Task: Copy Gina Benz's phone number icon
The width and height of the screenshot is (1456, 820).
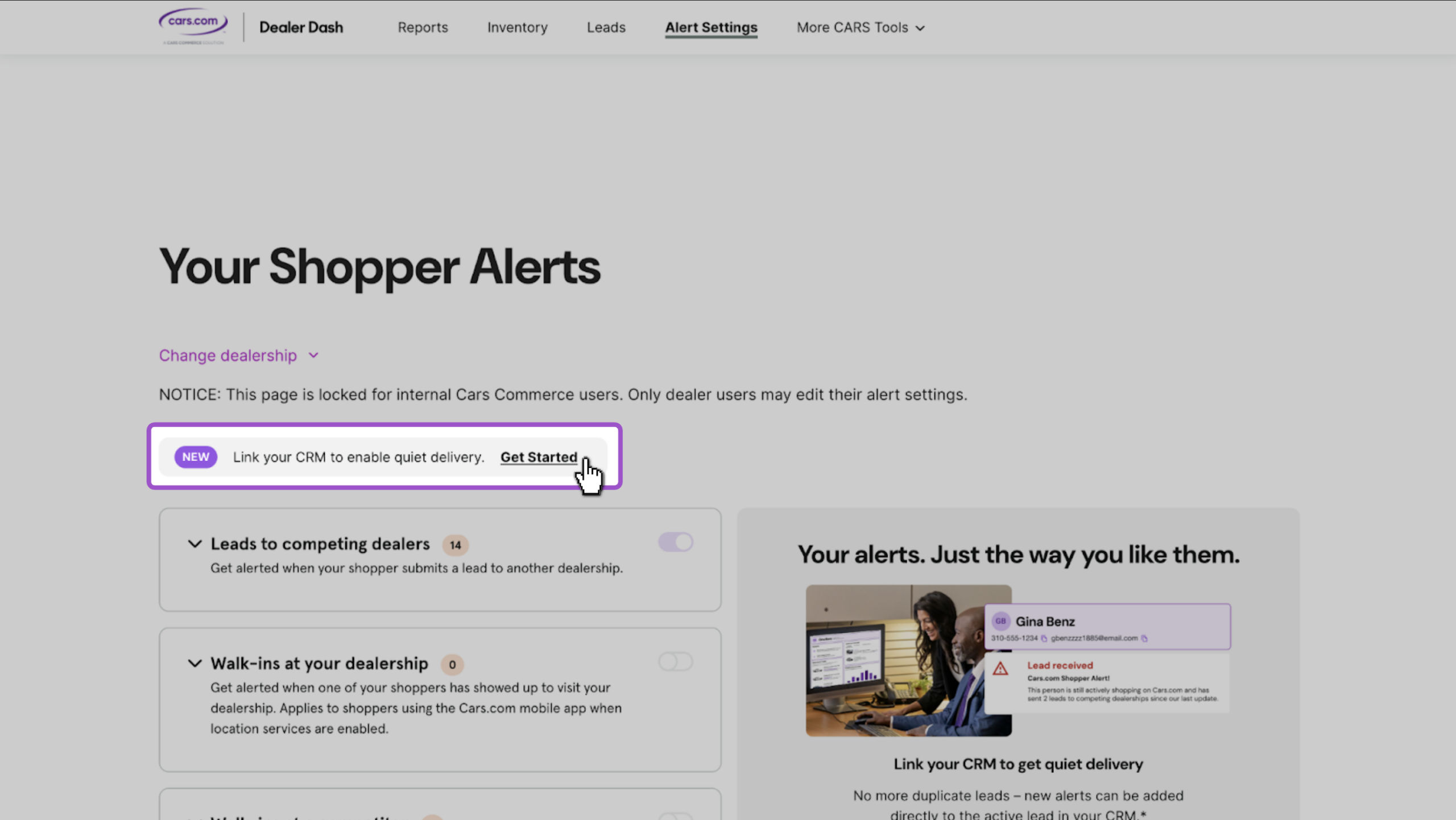Action: (x=1044, y=638)
